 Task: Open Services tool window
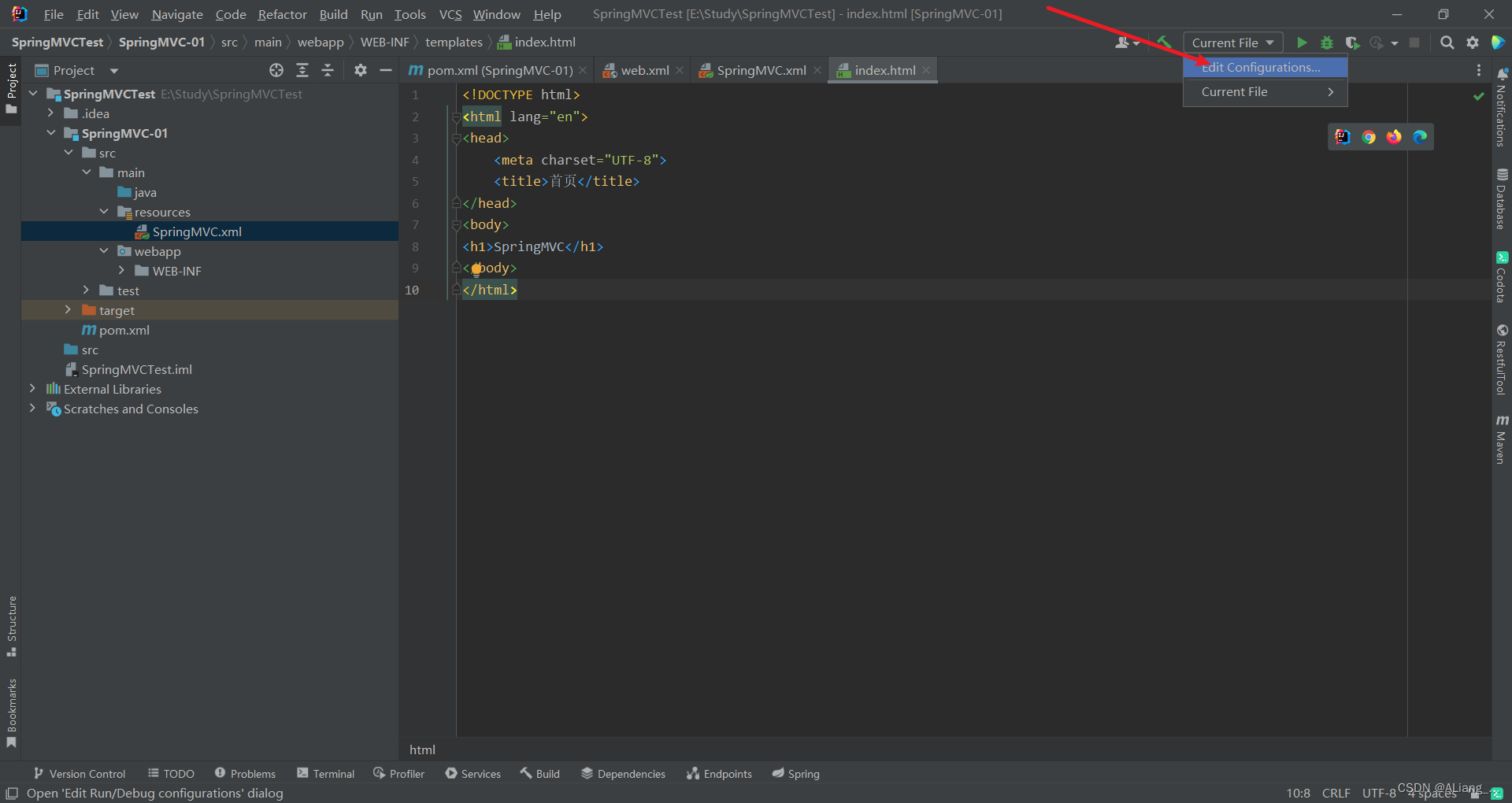(472, 774)
